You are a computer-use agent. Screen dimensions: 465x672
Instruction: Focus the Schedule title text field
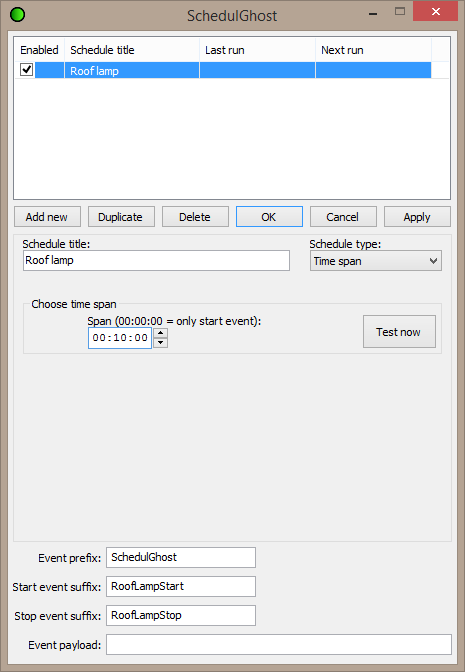156,261
